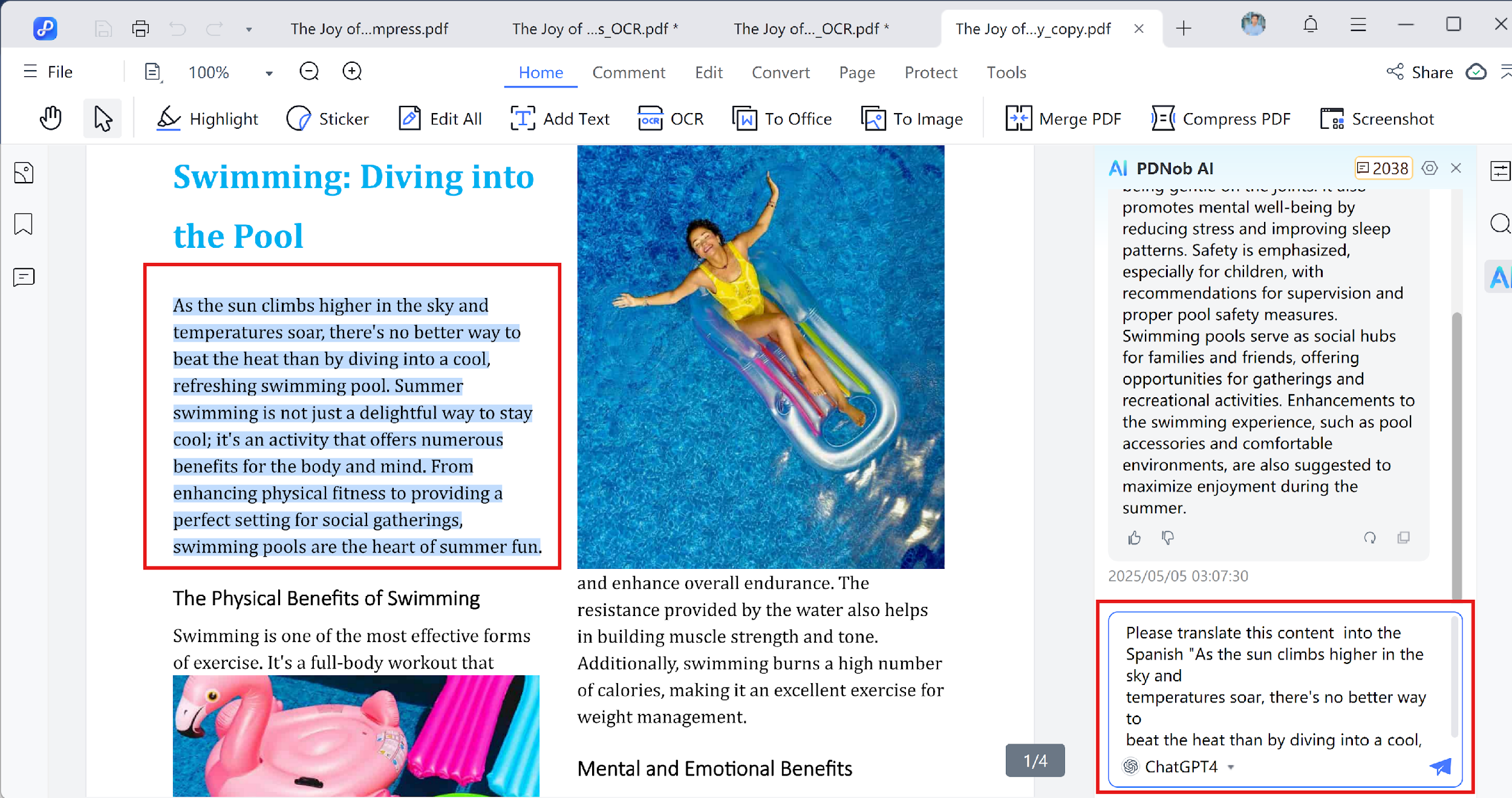Open The Joy of...mpress.pdf document tab
1512x798 pixels.
[x=369, y=29]
